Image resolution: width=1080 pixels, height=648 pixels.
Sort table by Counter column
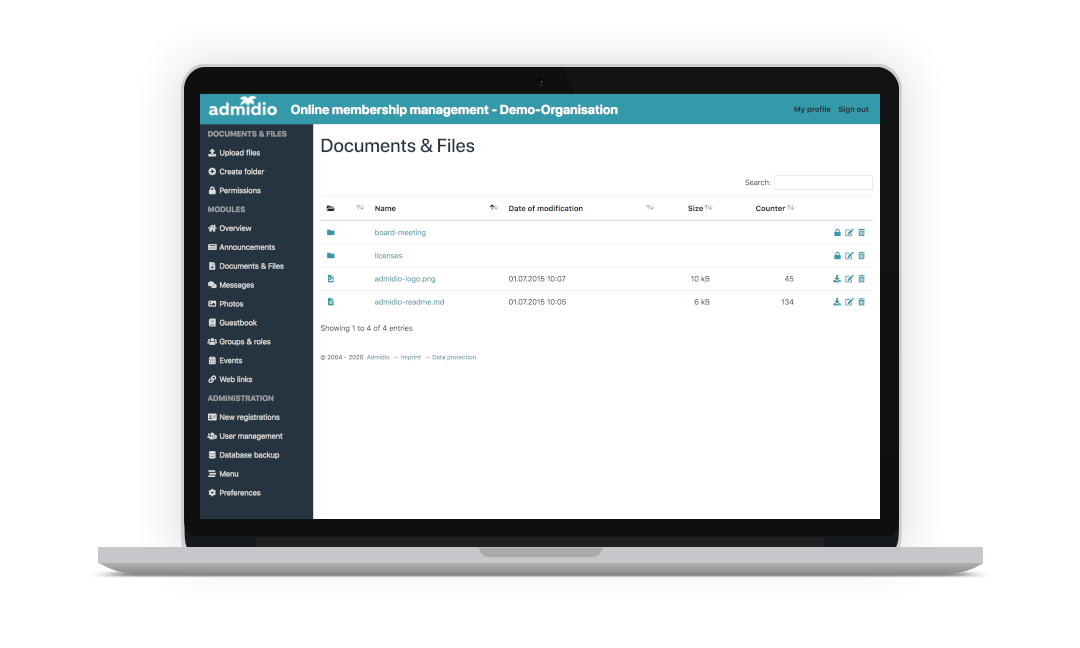[x=770, y=208]
